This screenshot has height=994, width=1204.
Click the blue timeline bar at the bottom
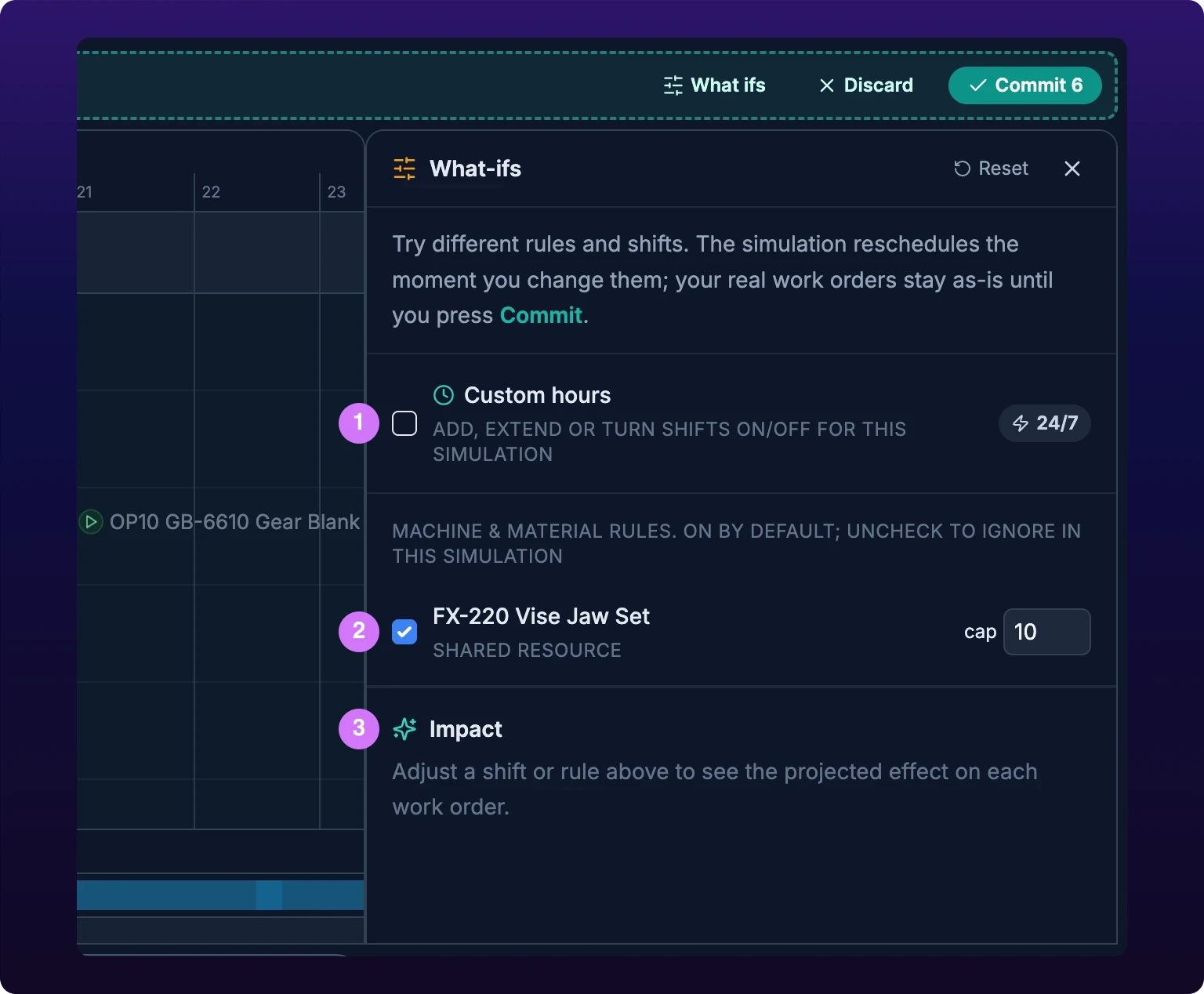(x=220, y=895)
